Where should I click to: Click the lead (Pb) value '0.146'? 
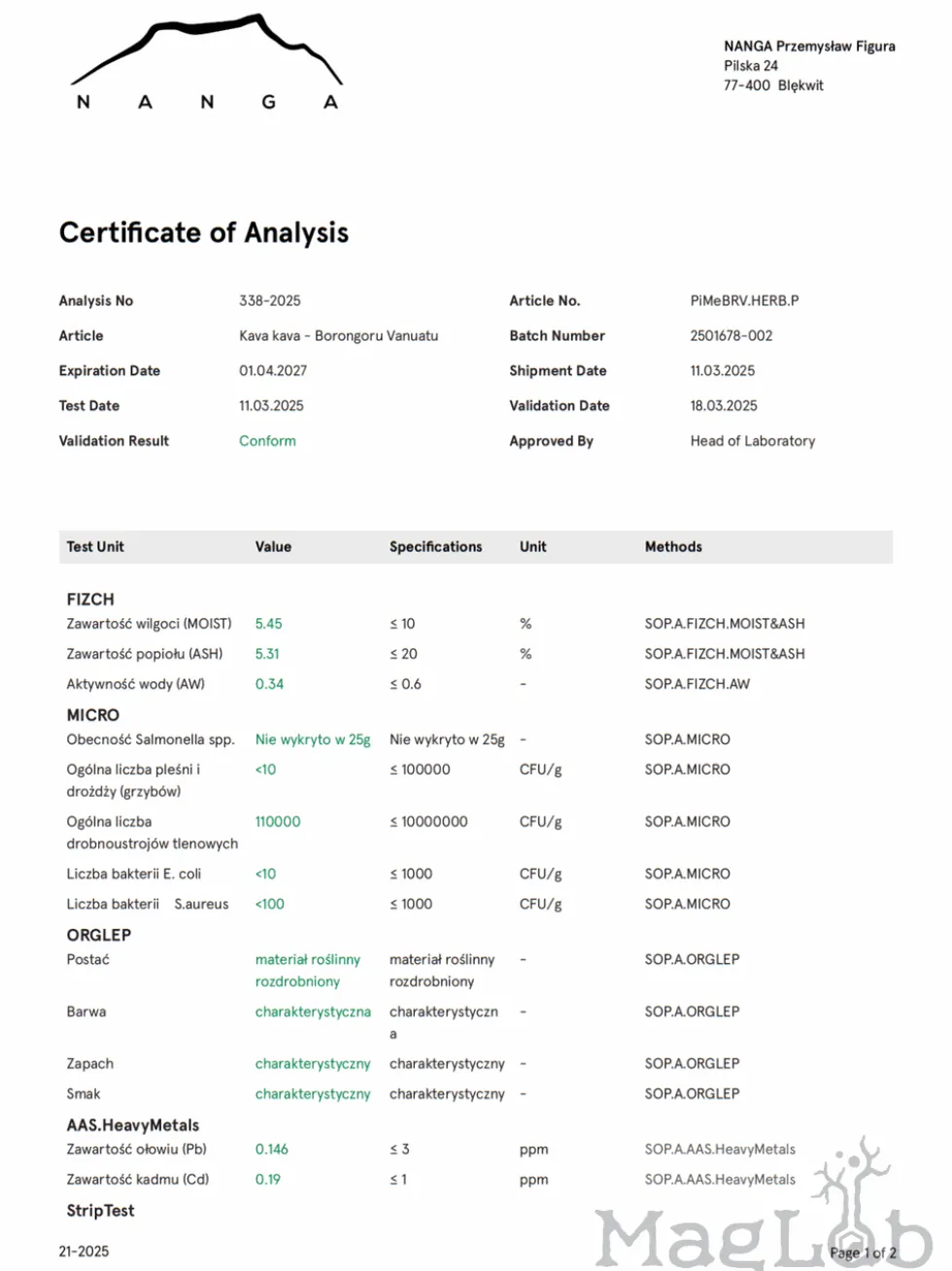point(272,1150)
